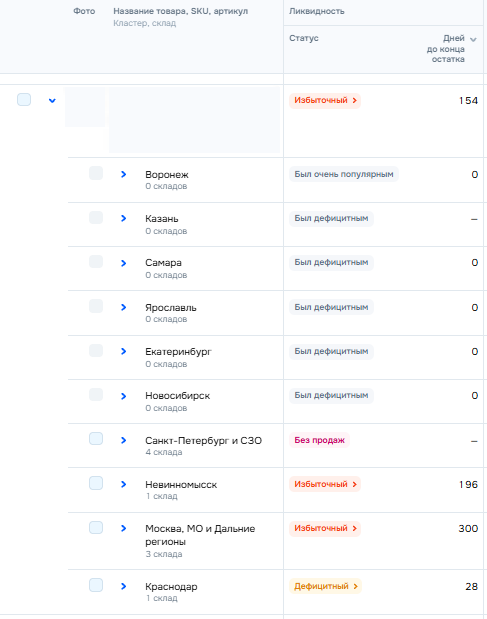Expand the Краснодар cluster arrow

point(124,586)
